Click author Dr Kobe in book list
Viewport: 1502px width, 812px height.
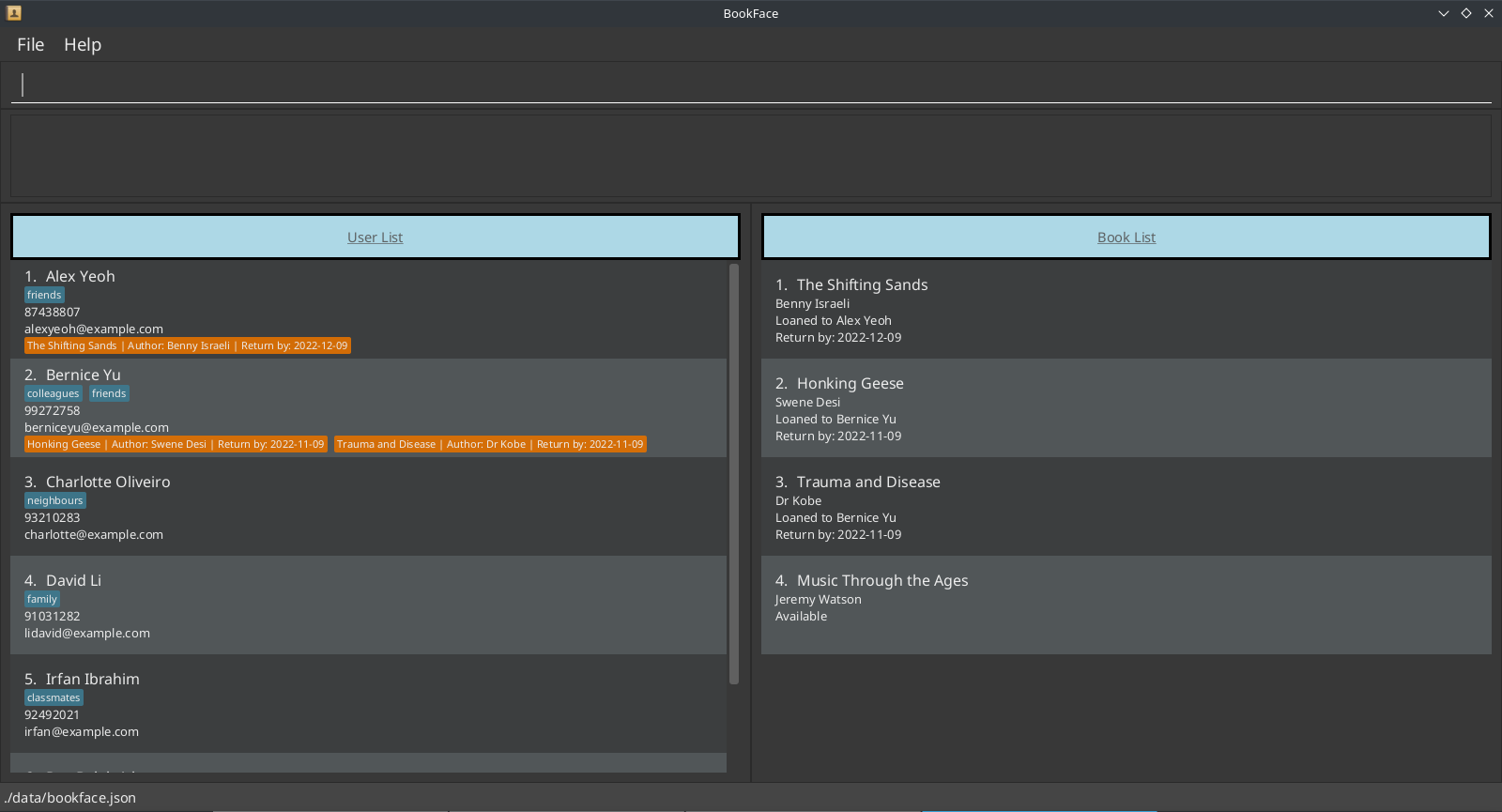pos(799,500)
